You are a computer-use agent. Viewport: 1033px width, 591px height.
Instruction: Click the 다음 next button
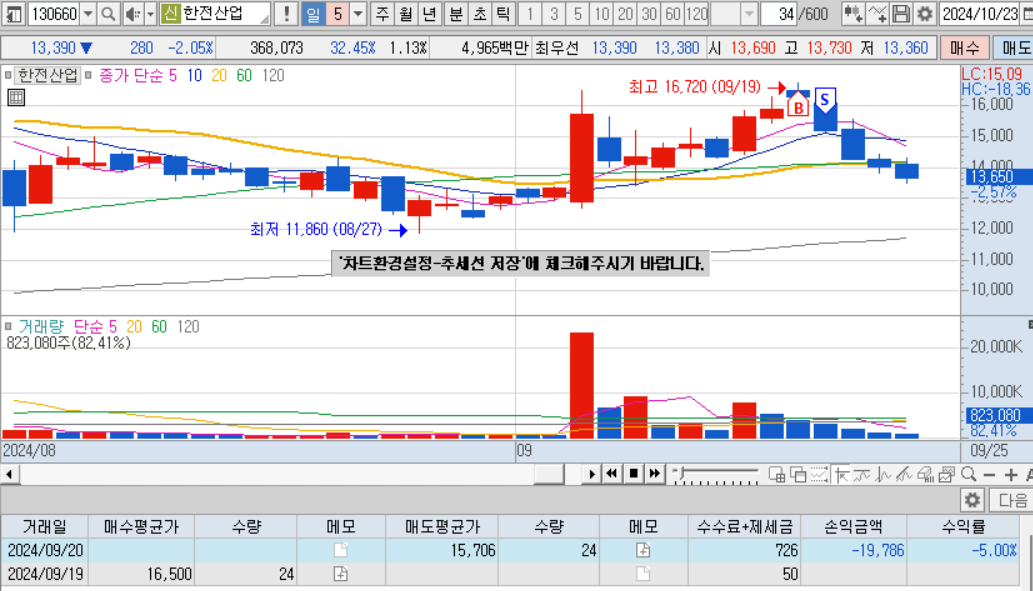click(x=1011, y=500)
